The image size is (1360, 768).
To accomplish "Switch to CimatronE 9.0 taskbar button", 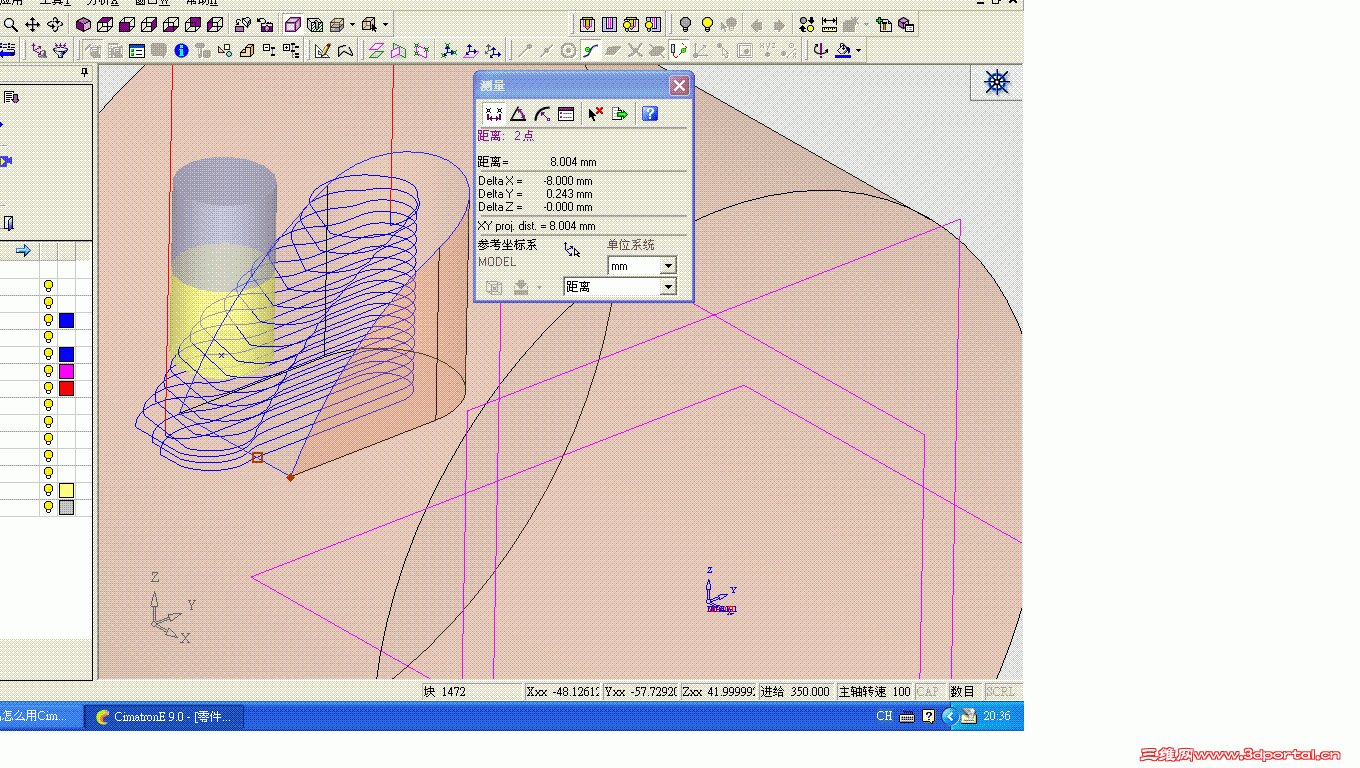I will click(163, 716).
